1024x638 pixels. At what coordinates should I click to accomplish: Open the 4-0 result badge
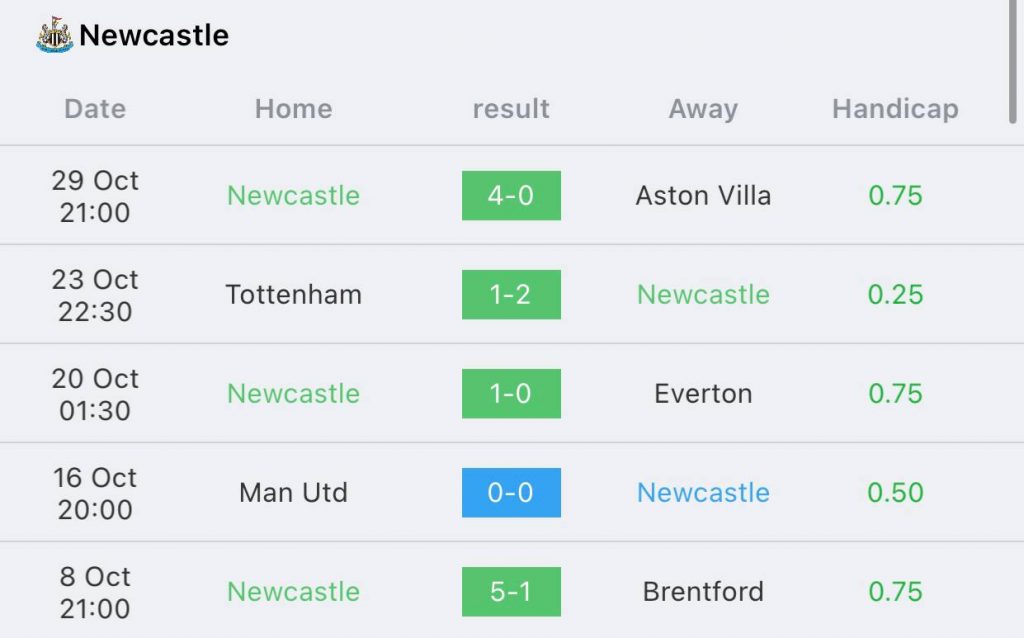[511, 195]
